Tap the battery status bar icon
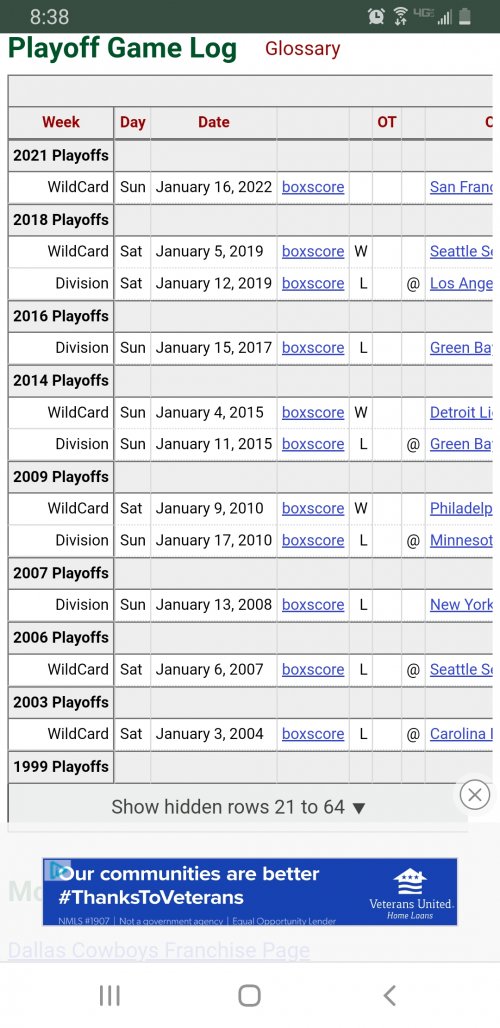Screen dimensions: 500x1028 465,16
